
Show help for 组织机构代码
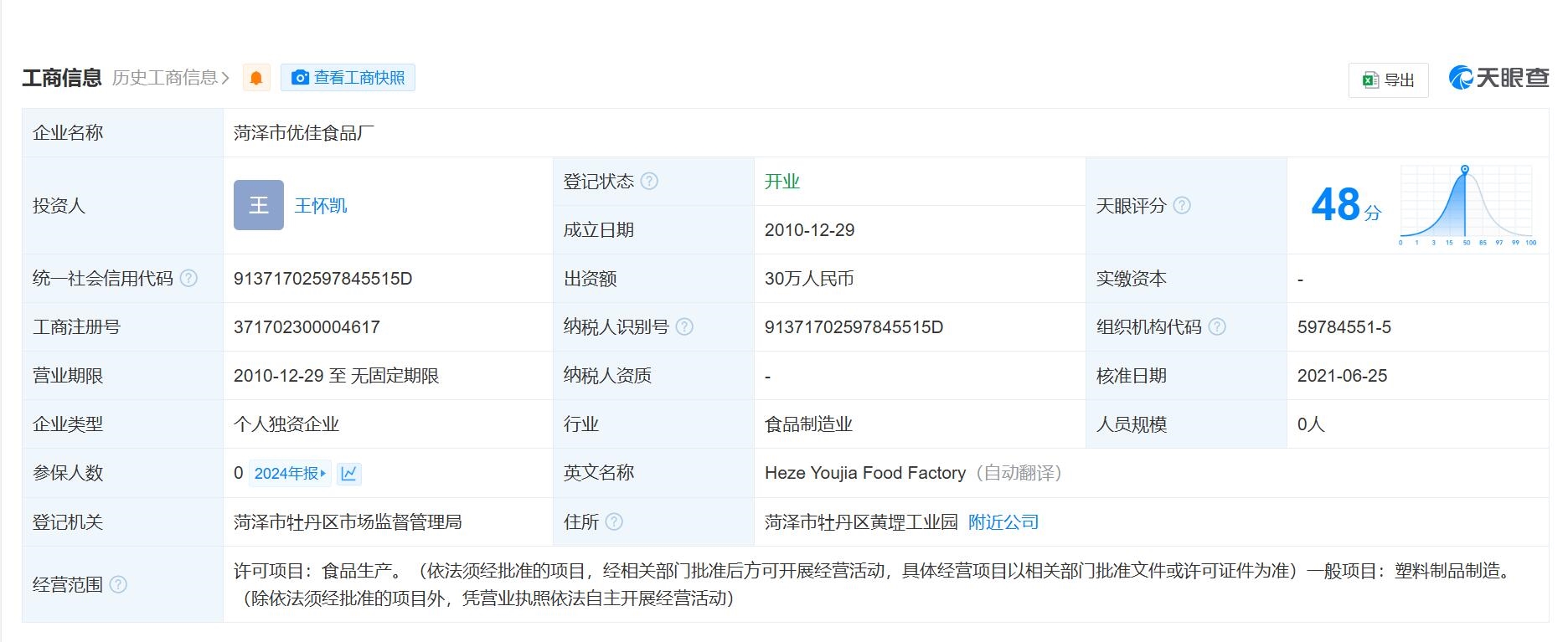tap(1217, 326)
